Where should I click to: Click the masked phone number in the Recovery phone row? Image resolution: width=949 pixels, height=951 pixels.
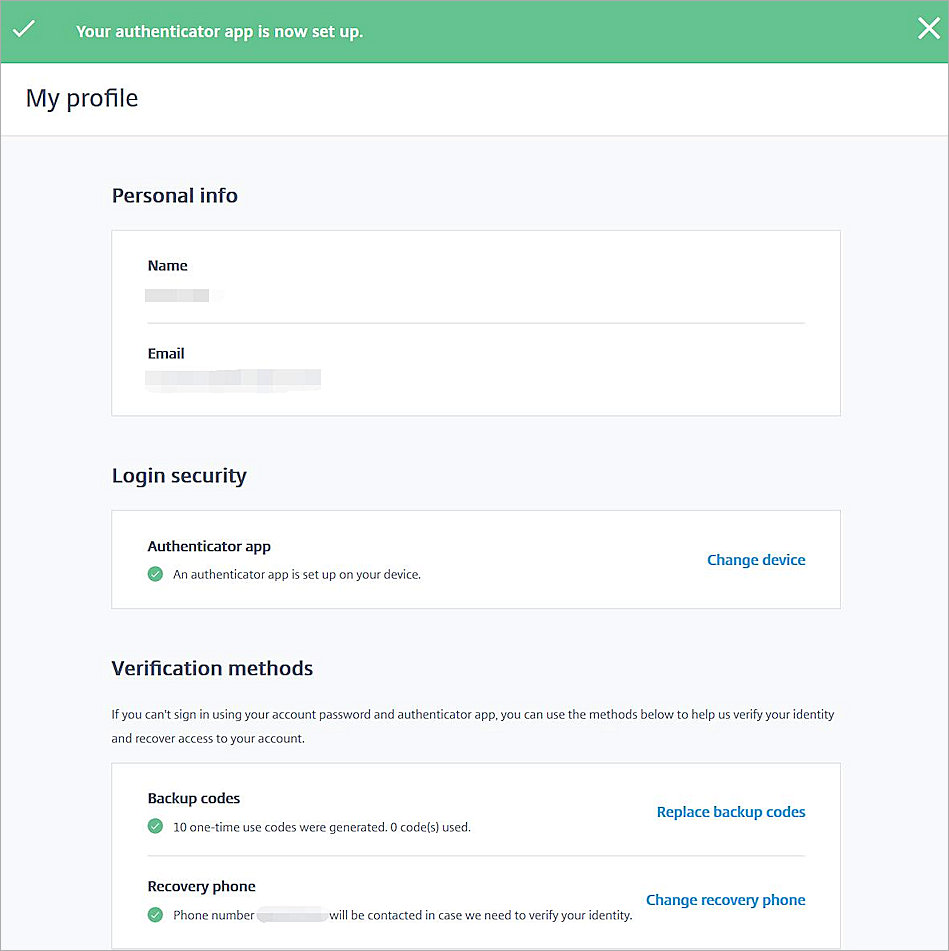coord(295,914)
